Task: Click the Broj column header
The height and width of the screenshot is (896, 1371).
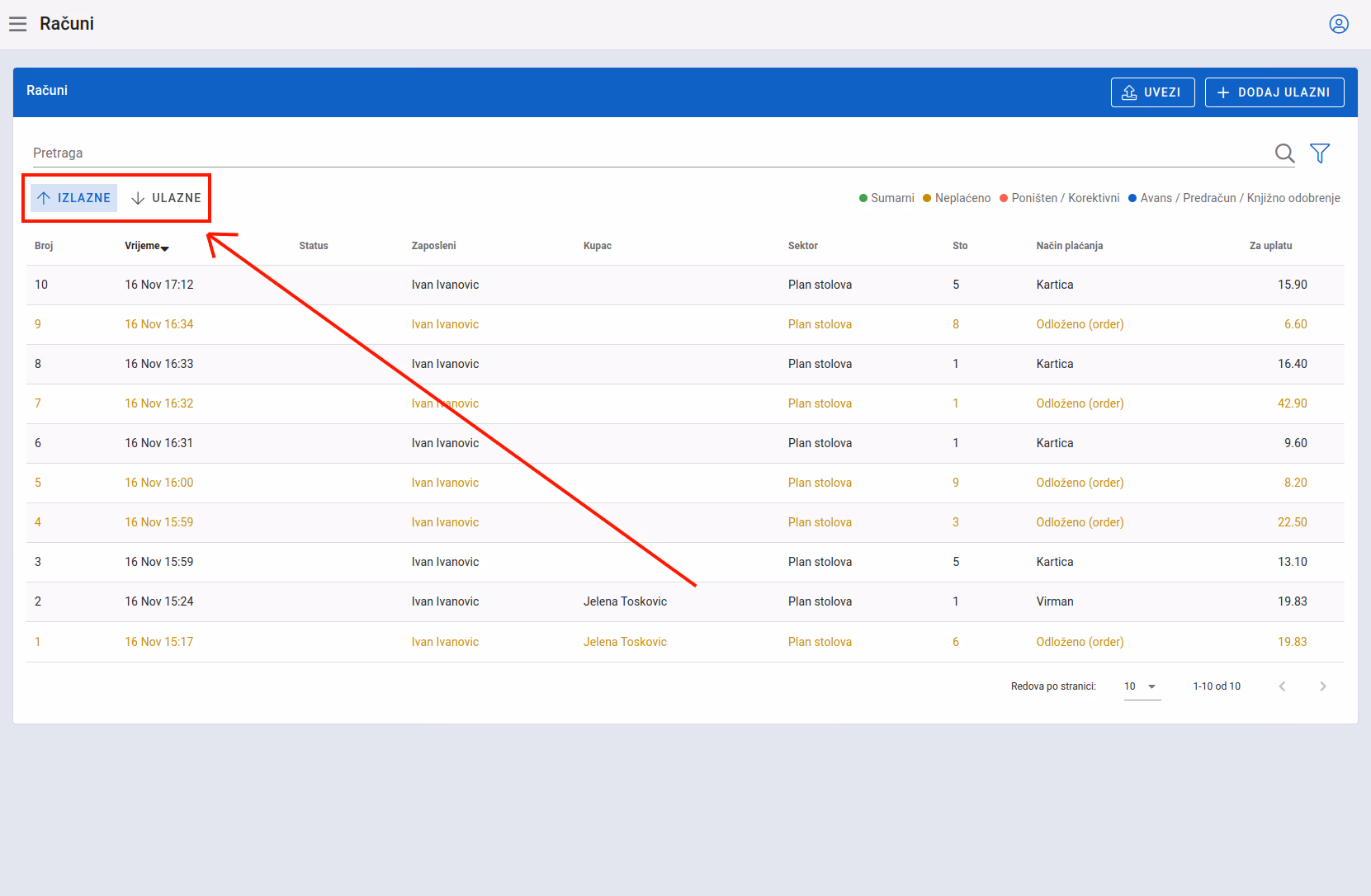Action: 44,246
